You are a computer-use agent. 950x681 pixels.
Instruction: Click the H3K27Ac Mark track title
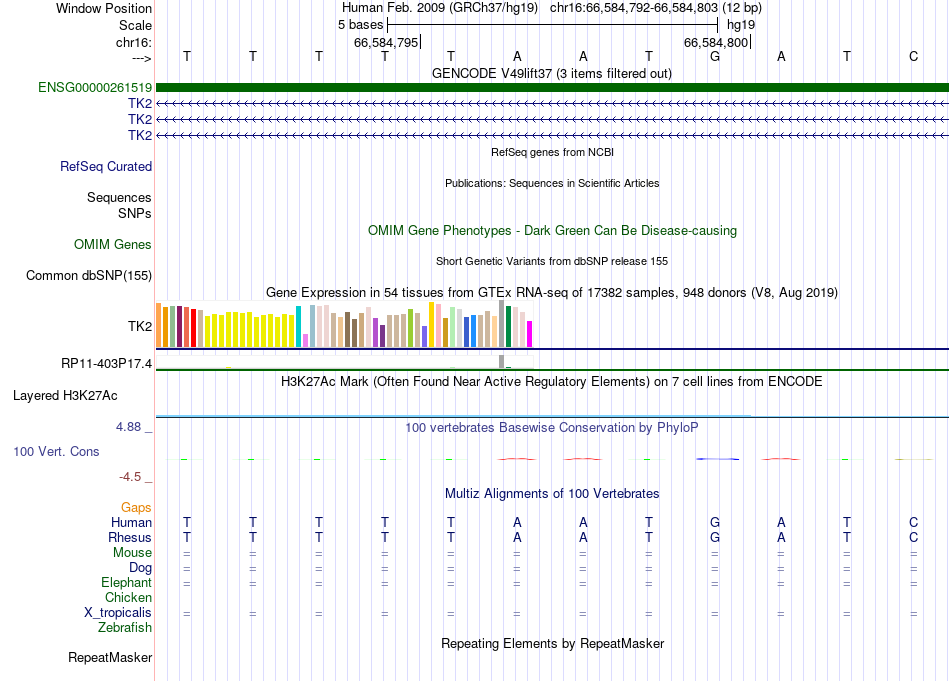coord(552,382)
